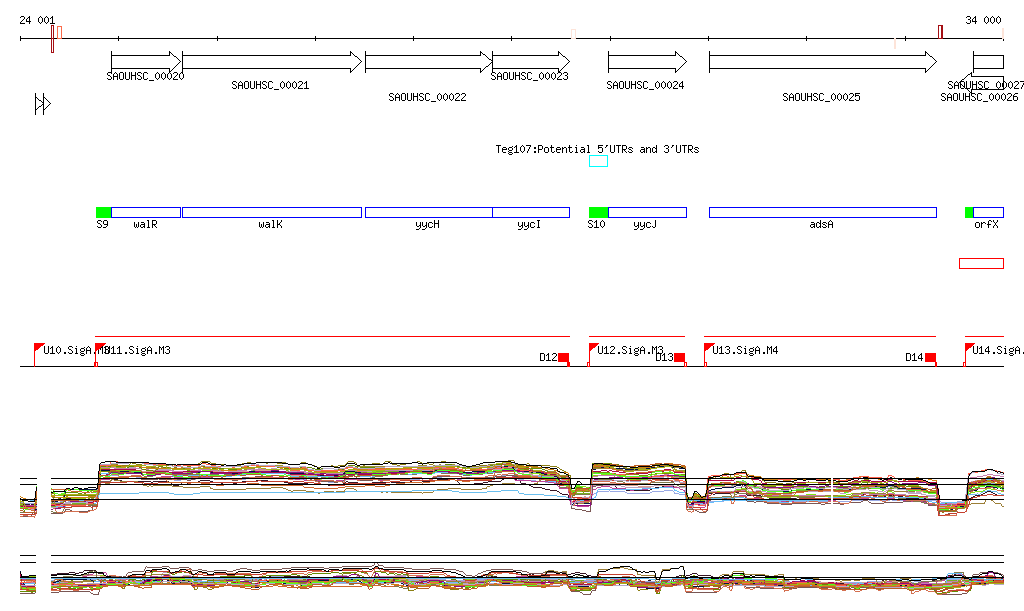Click the dark red marker near ruler right end

(x=940, y=31)
